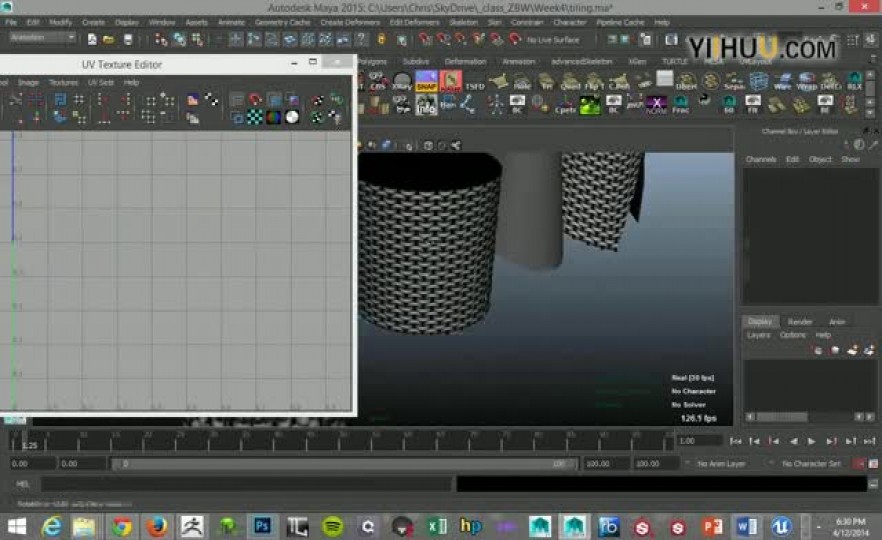Open Channels menu in Channel Box
This screenshot has height=540, width=882.
(760, 159)
